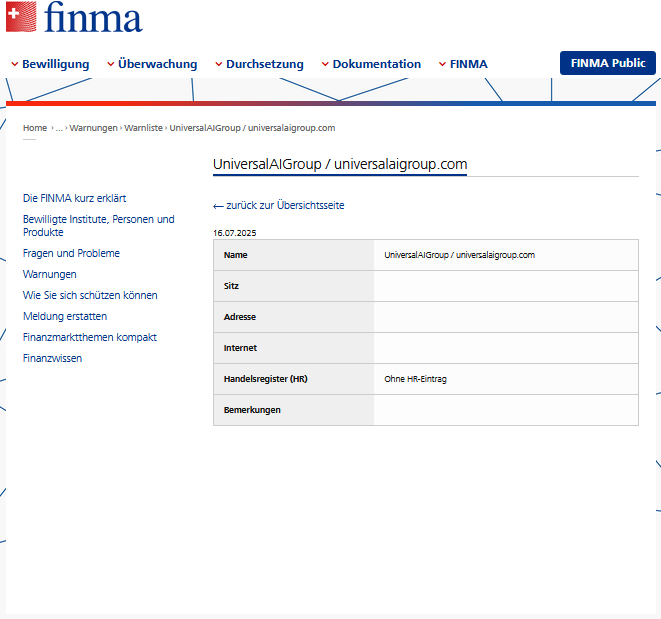Open 'Meldung erstatten' sidebar link

coord(65,316)
